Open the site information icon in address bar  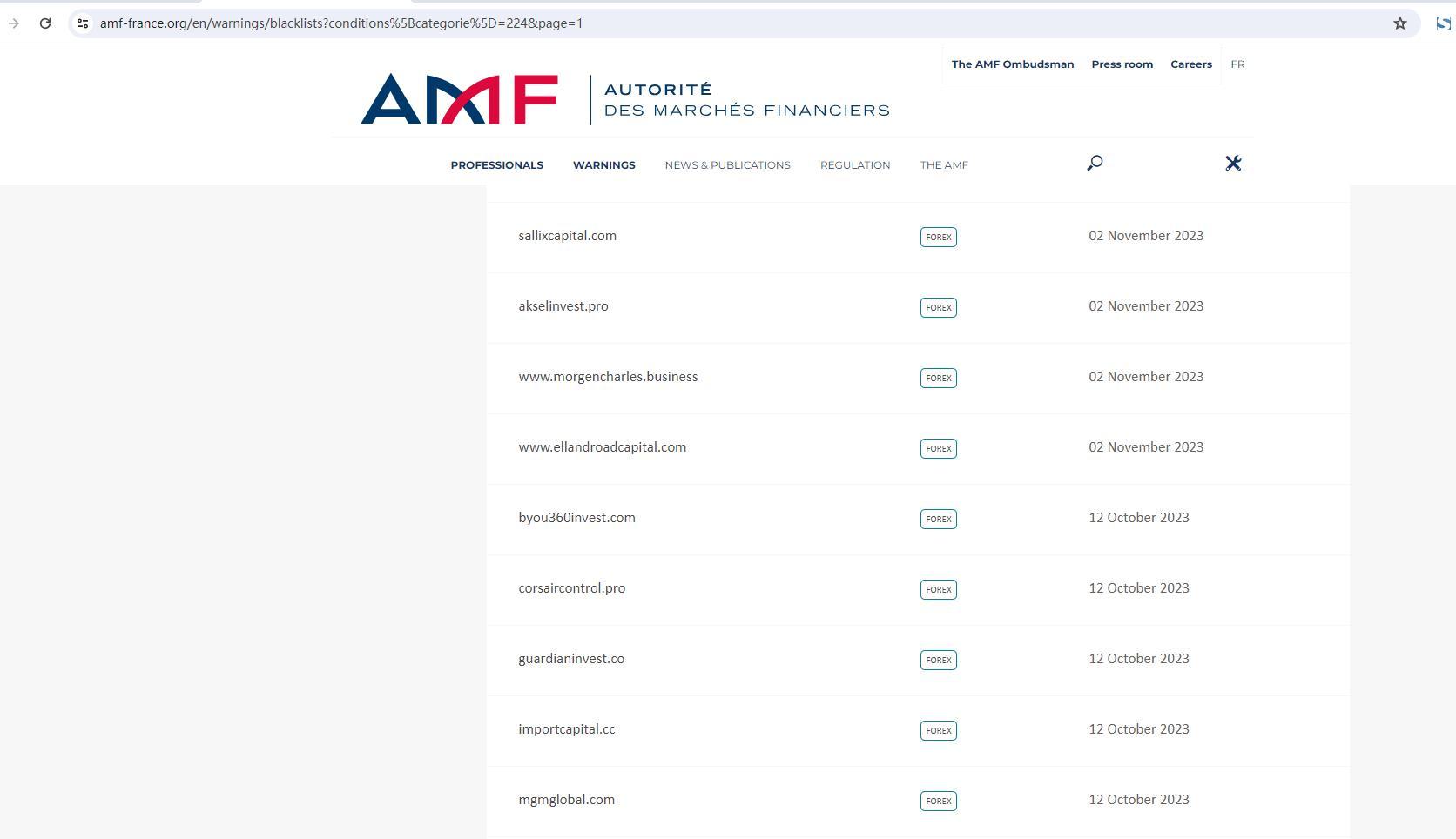(x=83, y=23)
